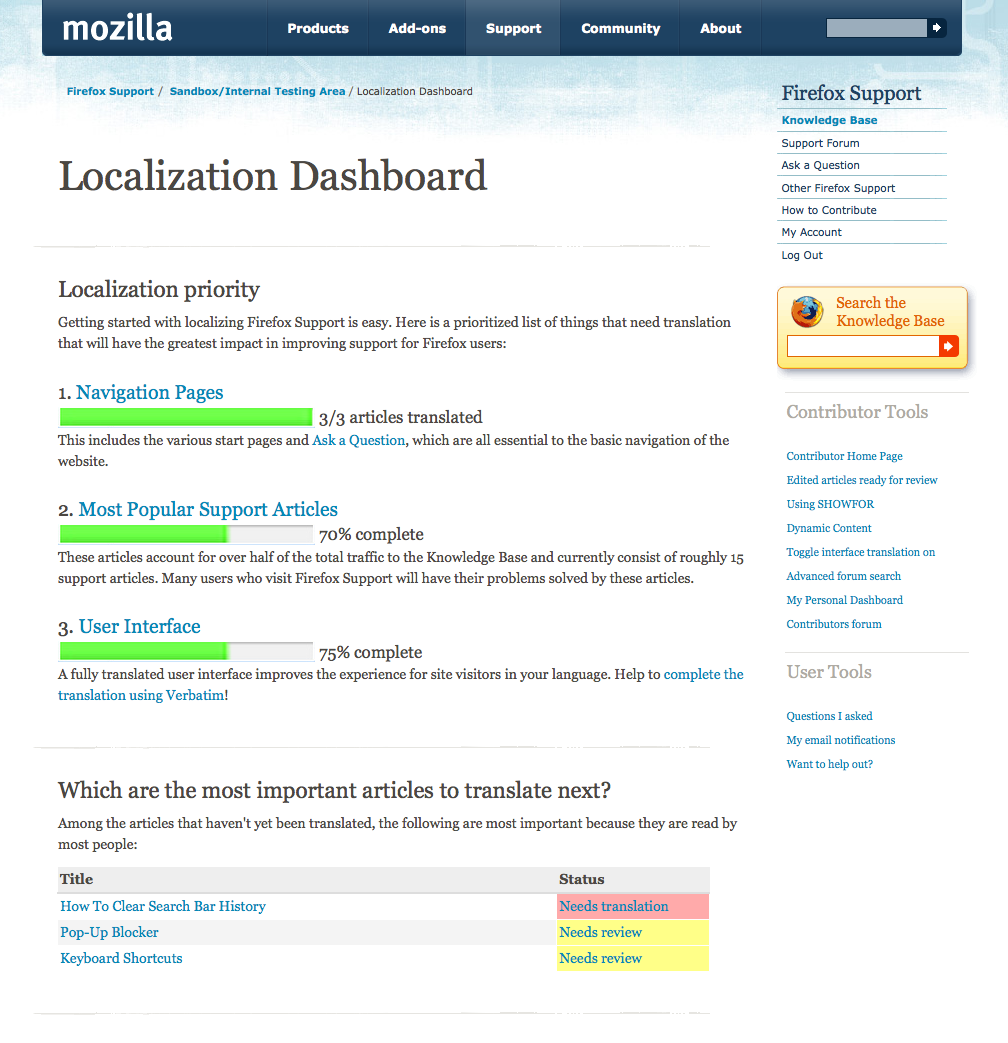Click the top header search field
This screenshot has height=1043, width=1008.
[876, 28]
